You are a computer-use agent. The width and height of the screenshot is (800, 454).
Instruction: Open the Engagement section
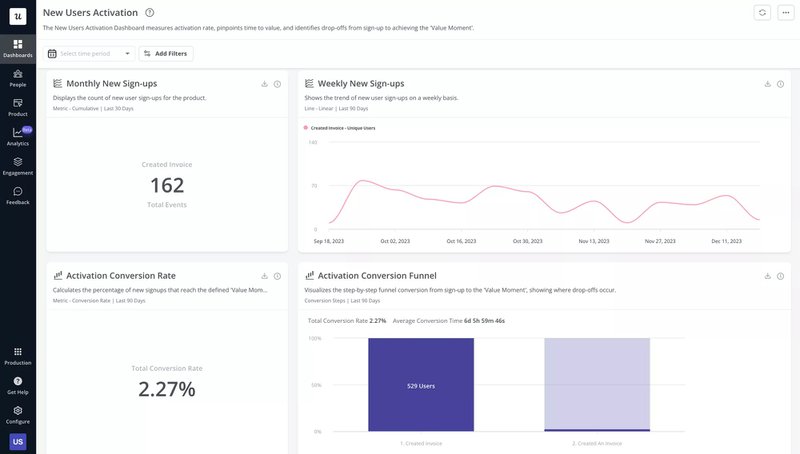point(17,166)
